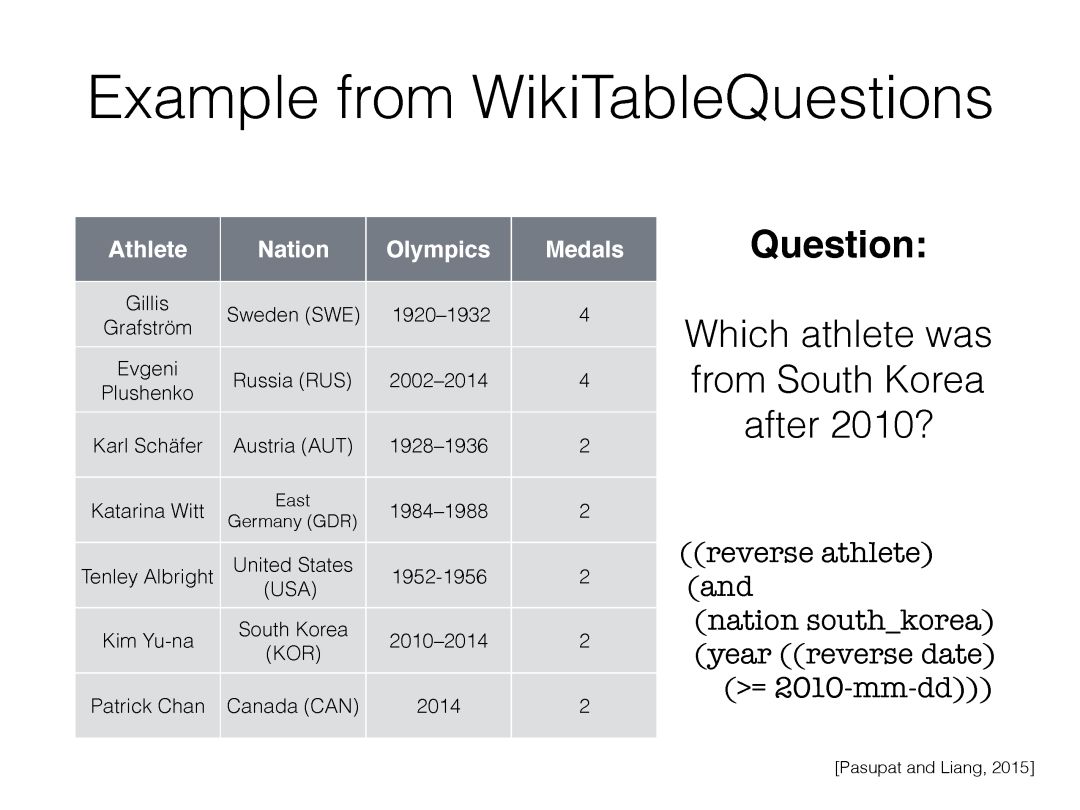The width and height of the screenshot is (1080, 810).
Task: Select the Kim Yu-na athlete cell
Action: (147, 641)
